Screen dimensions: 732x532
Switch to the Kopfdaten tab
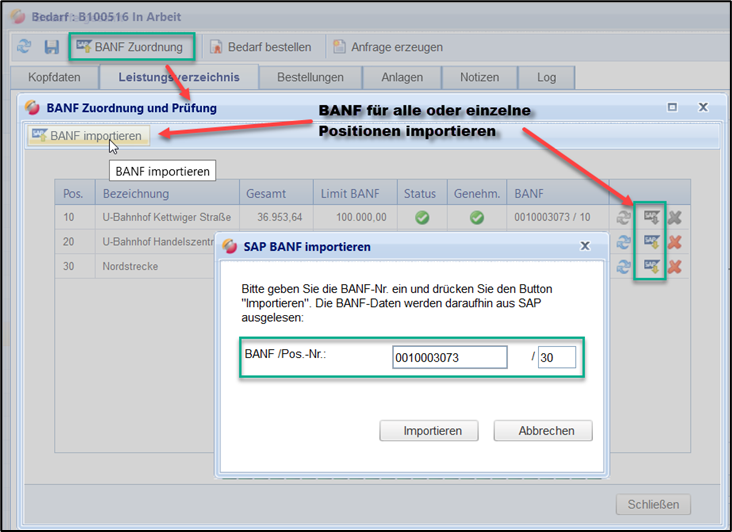pos(55,77)
